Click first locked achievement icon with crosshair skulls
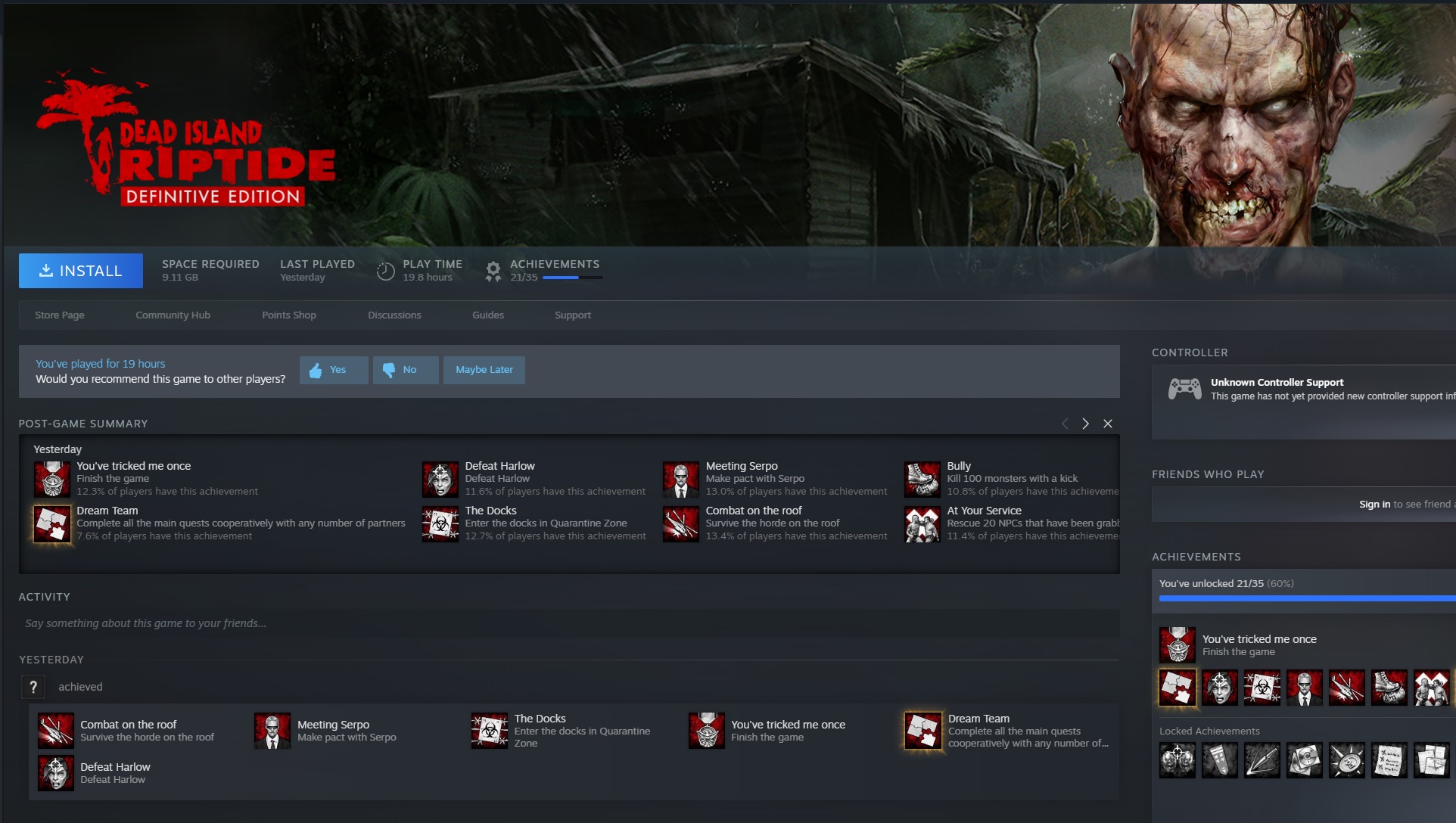Viewport: 1456px width, 823px height. click(1178, 760)
